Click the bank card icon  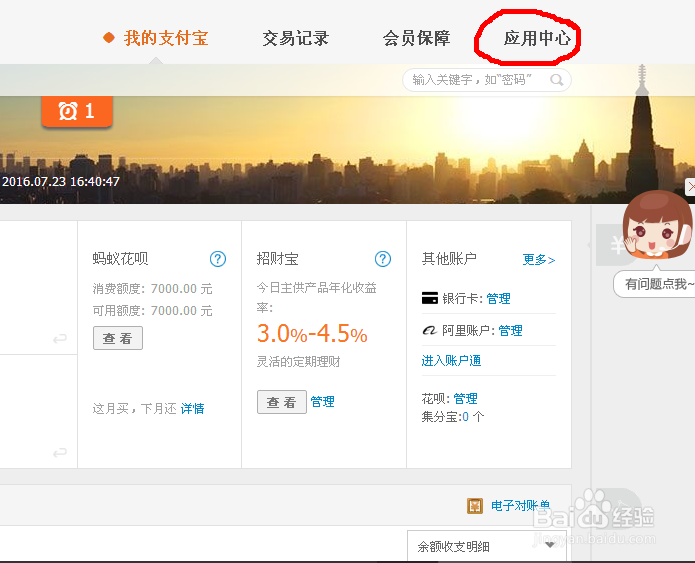(429, 298)
